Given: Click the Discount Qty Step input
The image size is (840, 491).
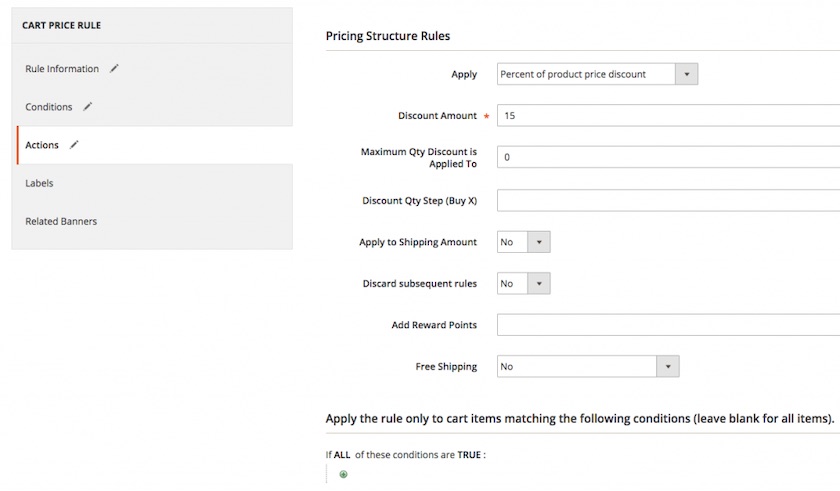Looking at the screenshot, I should [x=669, y=200].
